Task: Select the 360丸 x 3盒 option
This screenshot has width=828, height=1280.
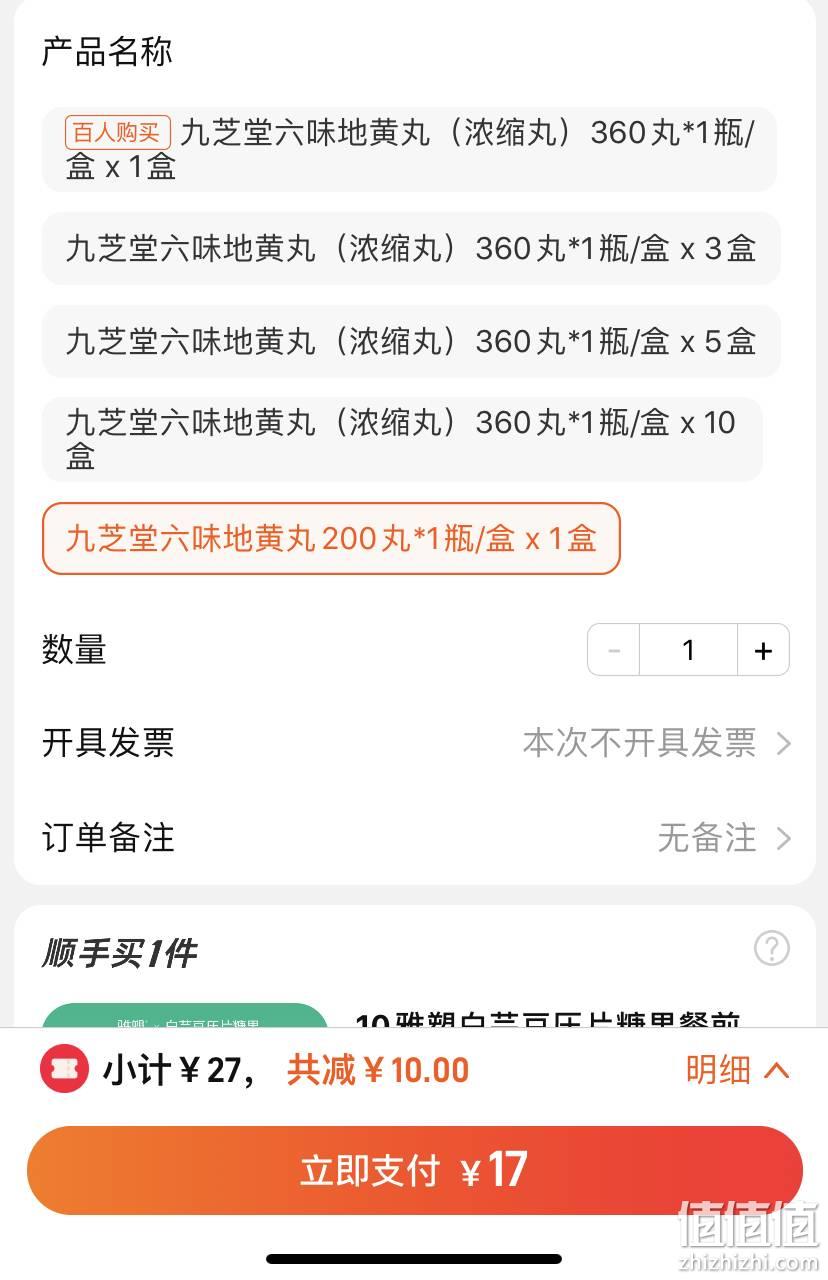Action: tap(411, 248)
